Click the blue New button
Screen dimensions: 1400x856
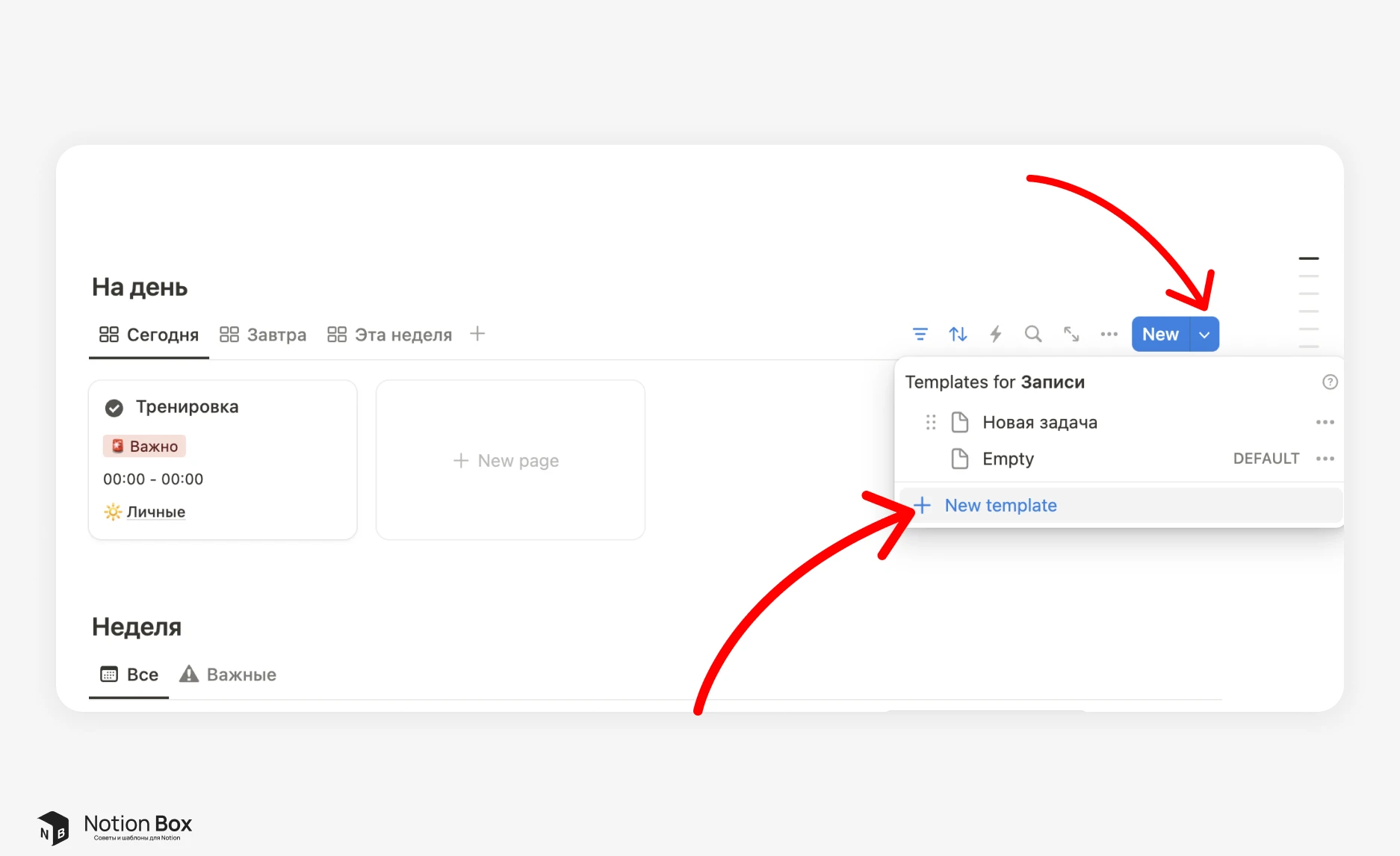click(x=1160, y=335)
